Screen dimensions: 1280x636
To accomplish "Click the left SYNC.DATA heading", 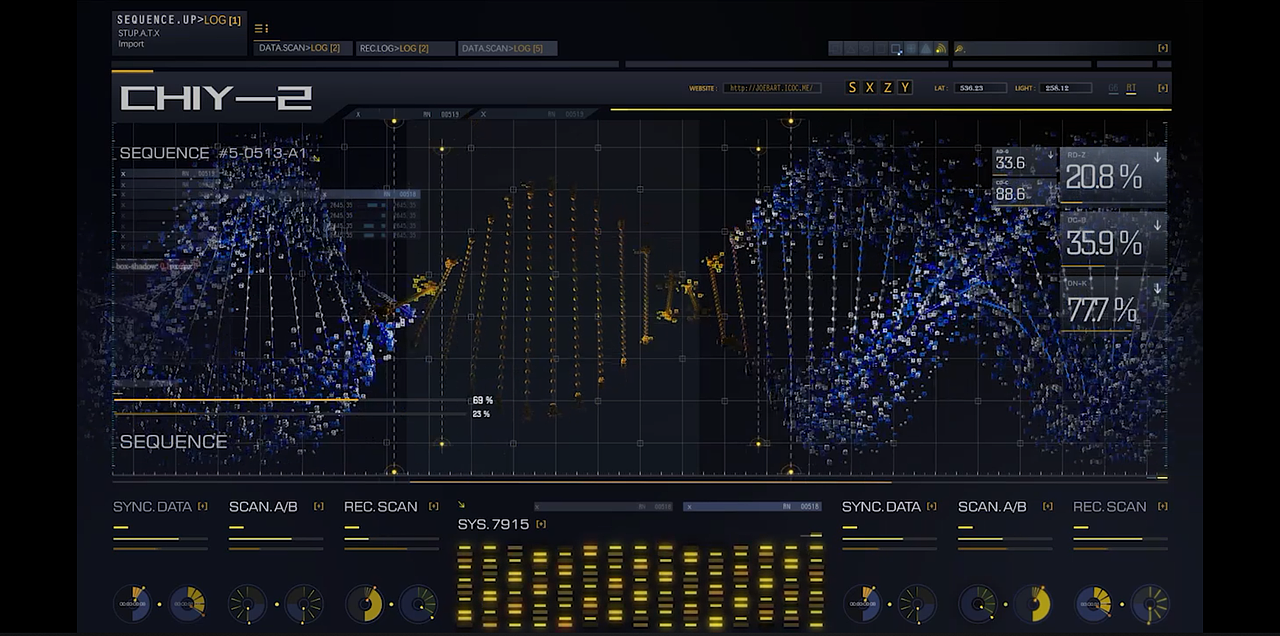I will [152, 507].
